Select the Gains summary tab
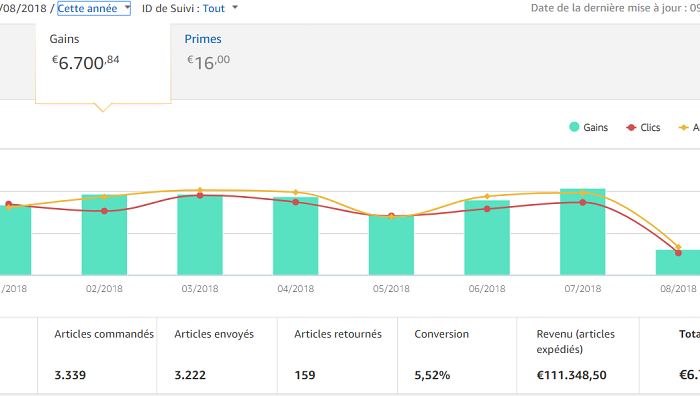This screenshot has width=700, height=396. pyautogui.click(x=103, y=63)
